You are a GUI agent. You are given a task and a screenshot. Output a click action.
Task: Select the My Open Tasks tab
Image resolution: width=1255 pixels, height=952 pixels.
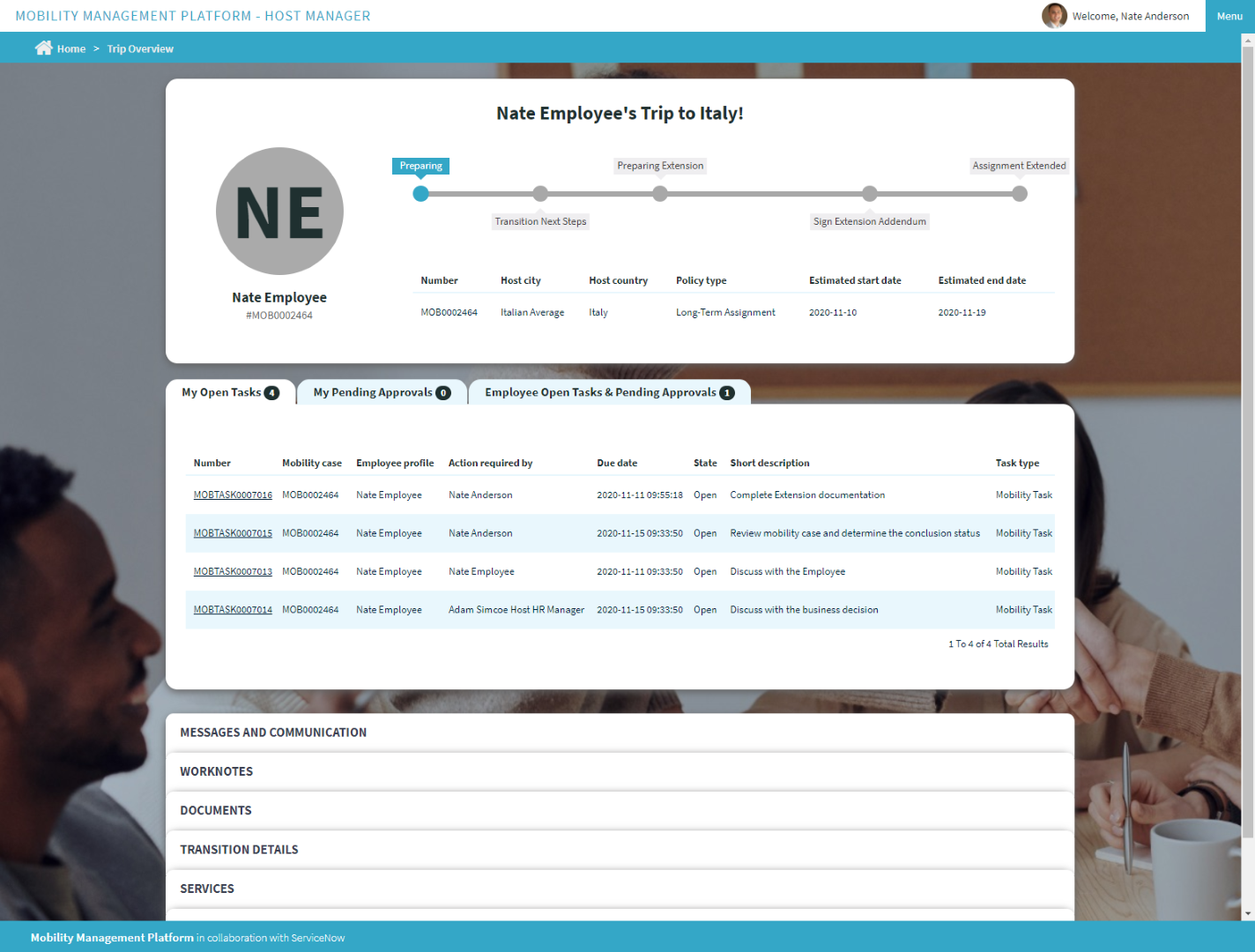230,392
